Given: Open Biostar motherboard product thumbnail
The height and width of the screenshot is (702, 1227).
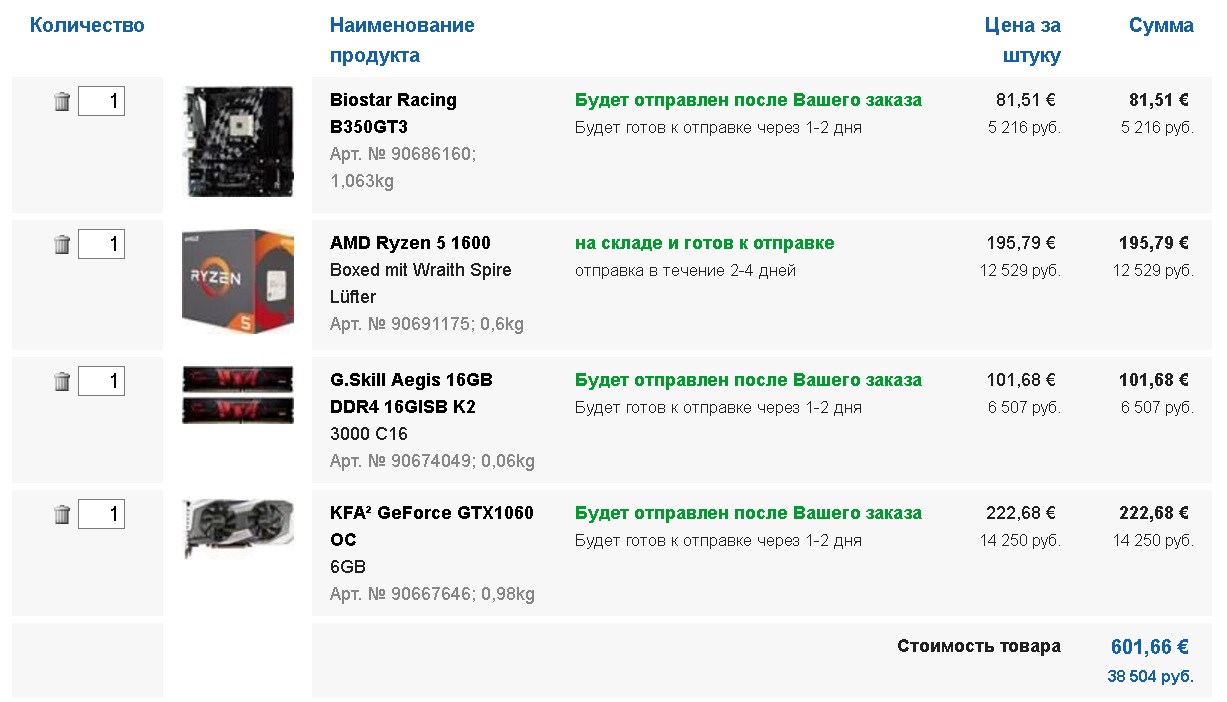Looking at the screenshot, I should (x=238, y=141).
